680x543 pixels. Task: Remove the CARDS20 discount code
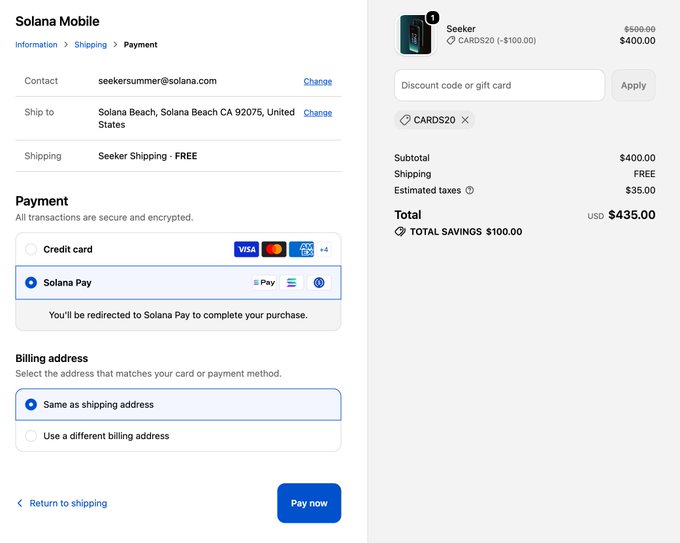(x=465, y=120)
